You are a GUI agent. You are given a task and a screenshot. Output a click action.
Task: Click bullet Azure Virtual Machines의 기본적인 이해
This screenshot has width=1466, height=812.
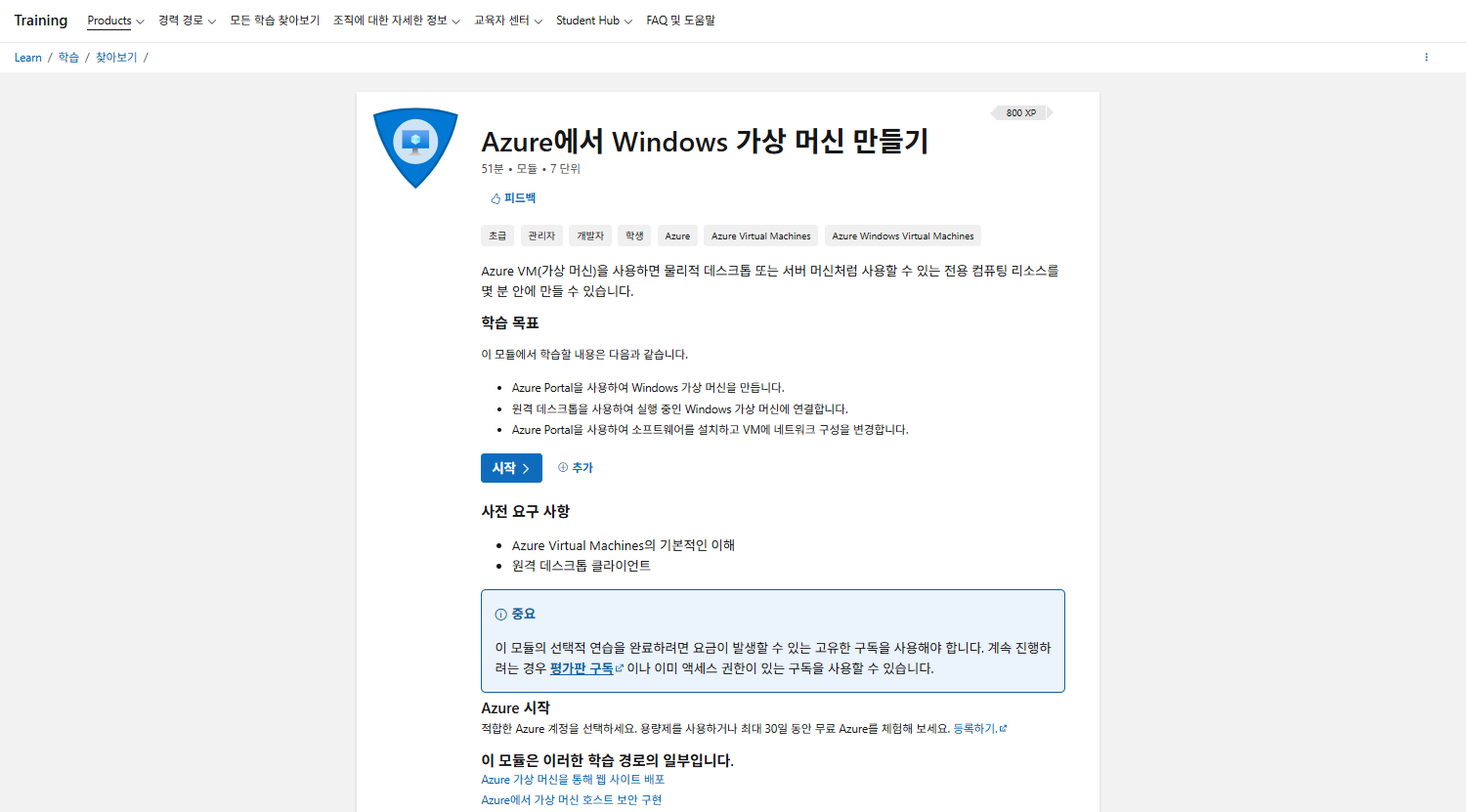tap(624, 545)
